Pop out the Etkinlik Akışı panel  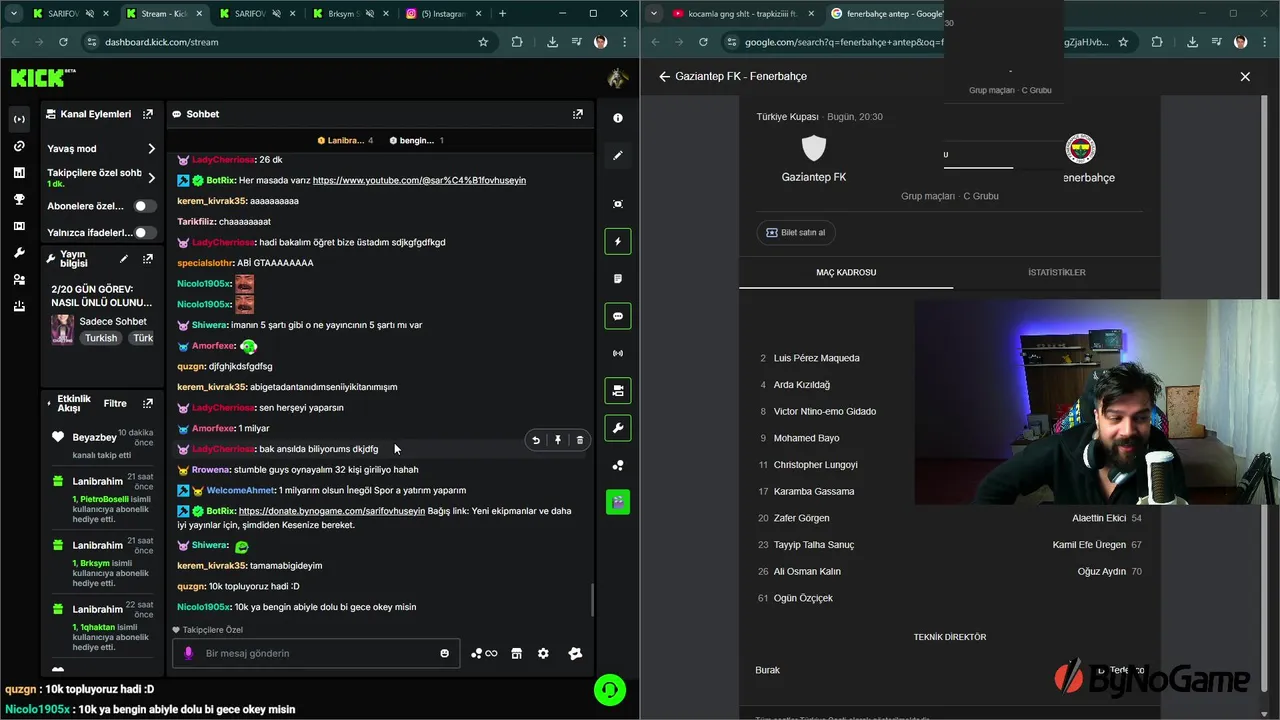(x=148, y=404)
